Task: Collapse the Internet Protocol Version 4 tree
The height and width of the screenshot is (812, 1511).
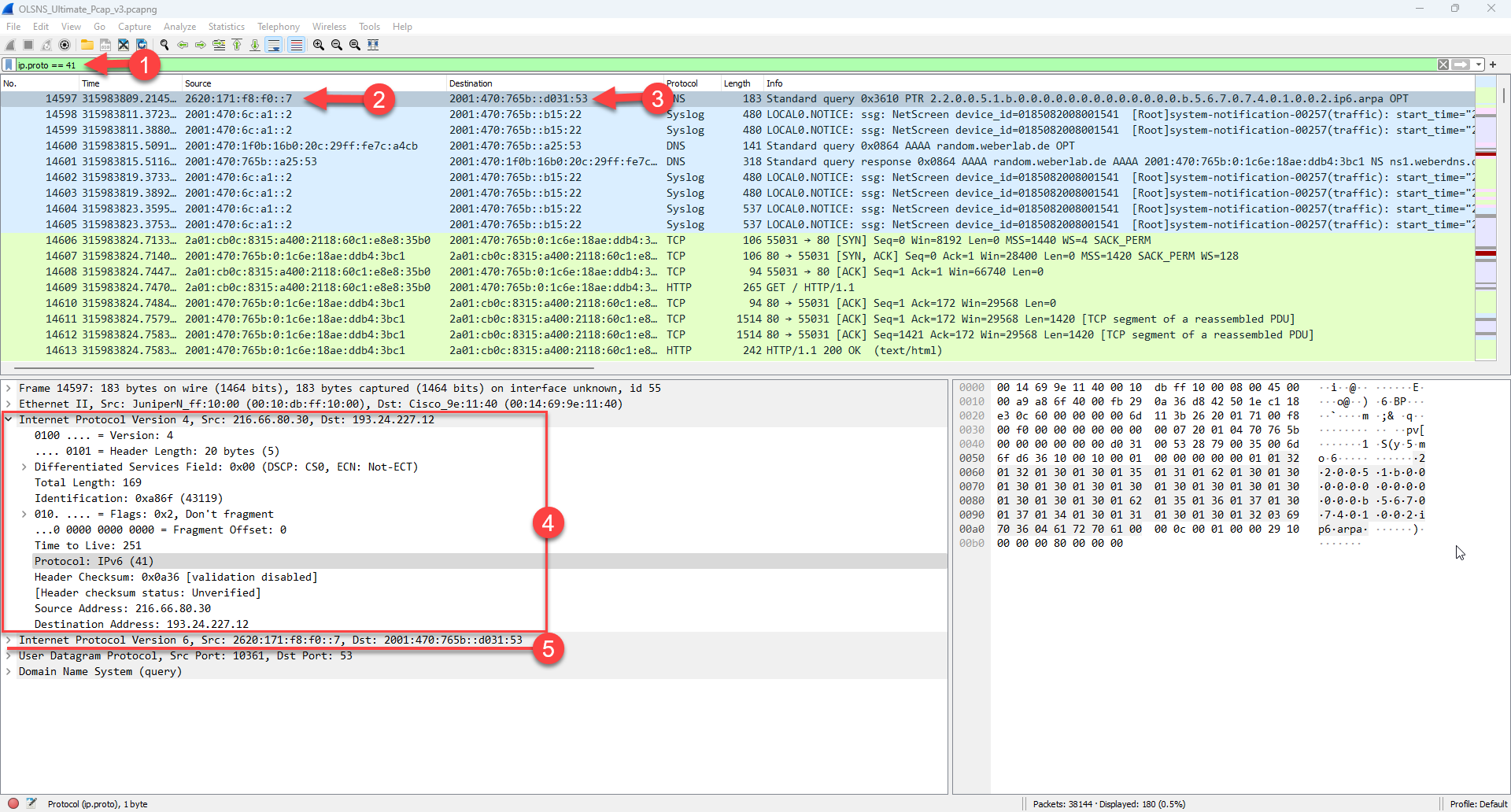Action: pos(9,419)
